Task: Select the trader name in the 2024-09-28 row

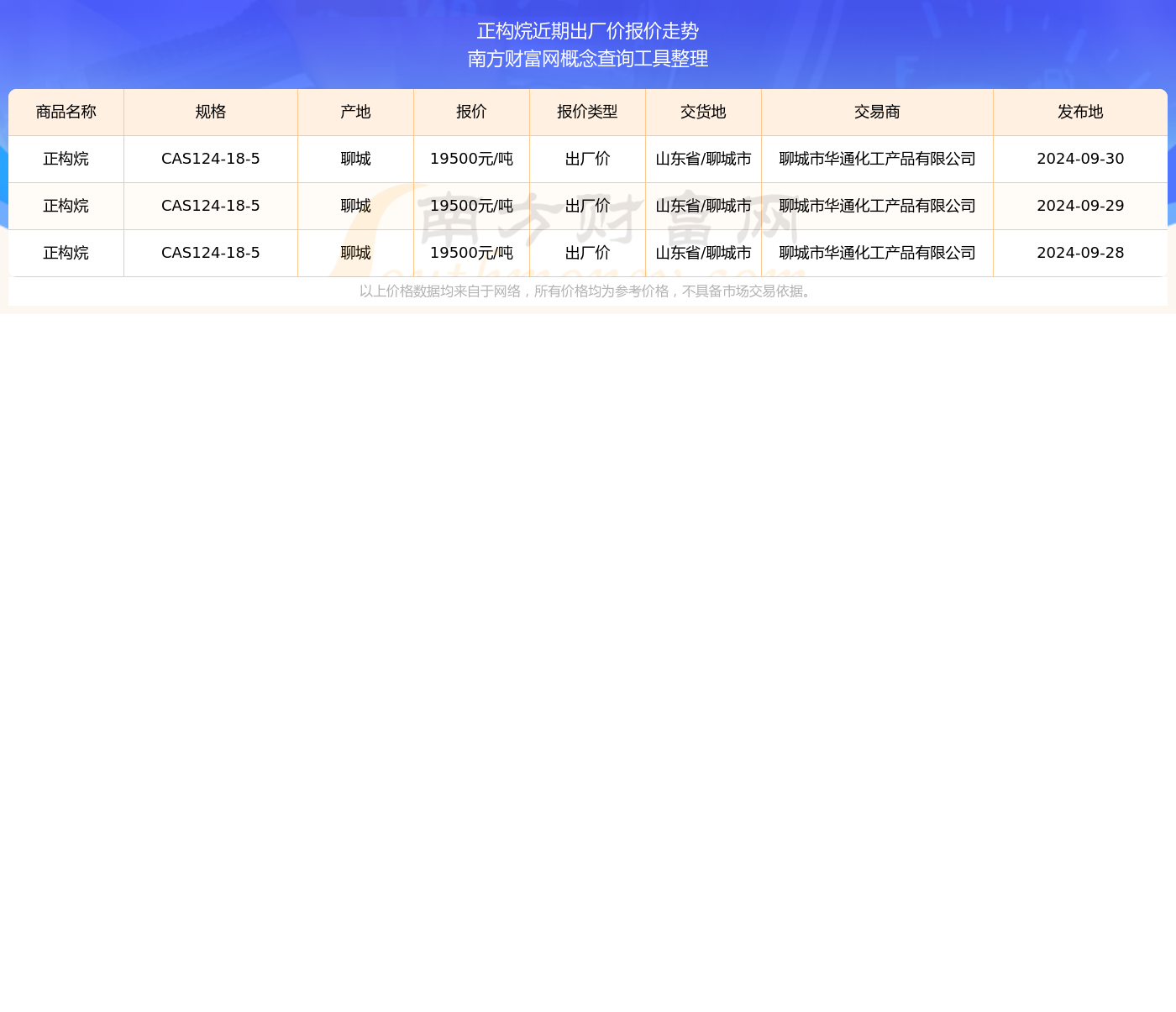Action: click(878, 254)
